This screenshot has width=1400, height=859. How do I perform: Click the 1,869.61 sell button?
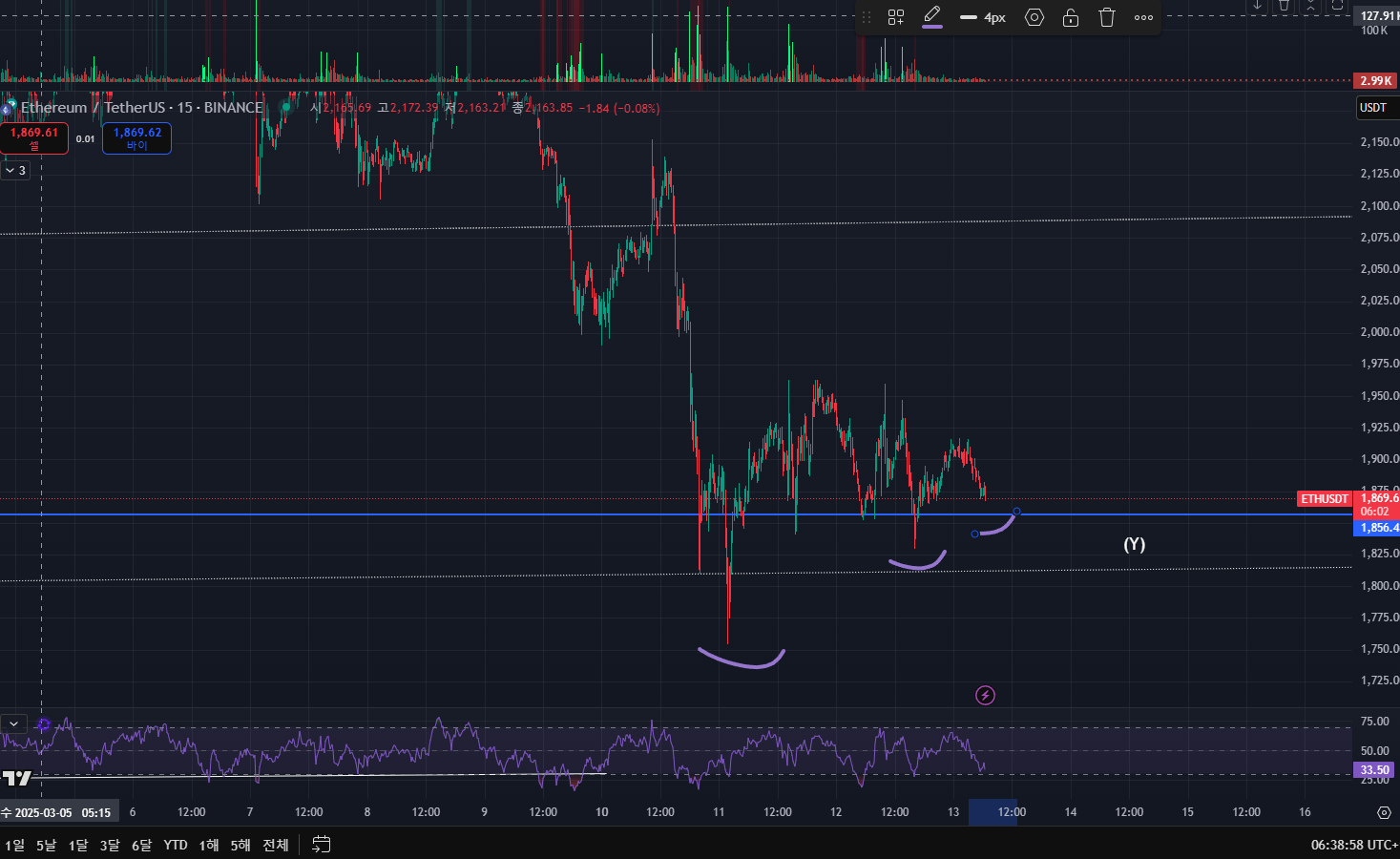[34, 138]
